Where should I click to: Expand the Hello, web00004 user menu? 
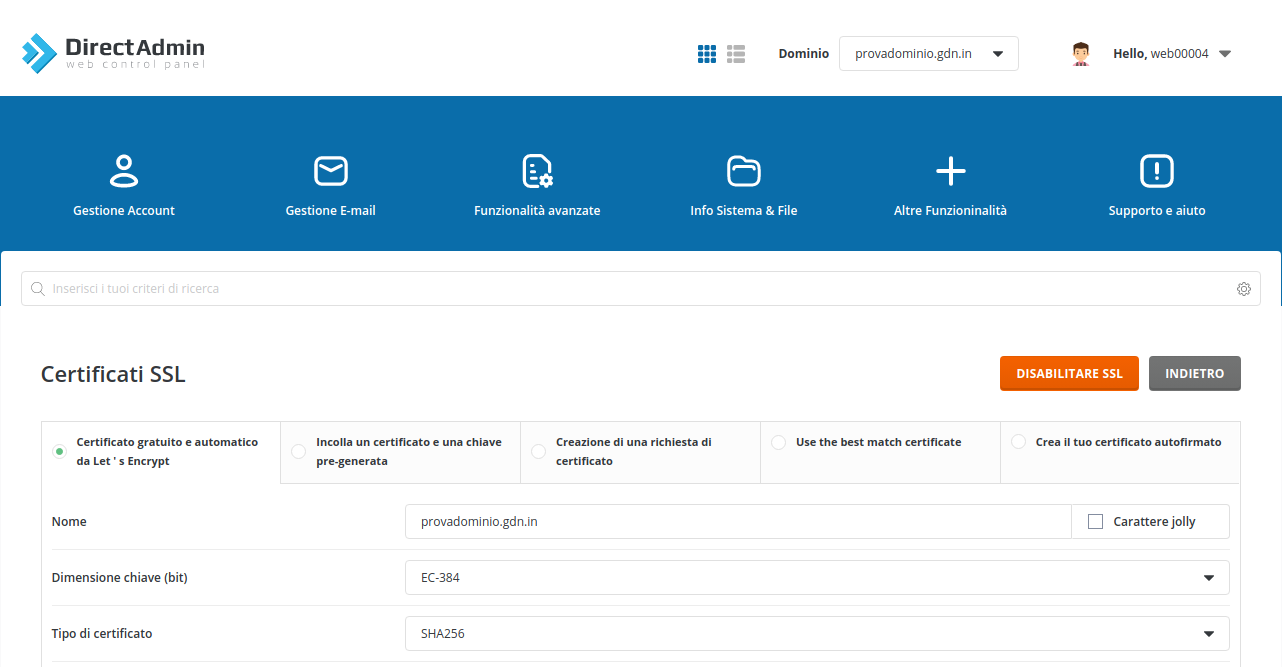[x=1172, y=54]
